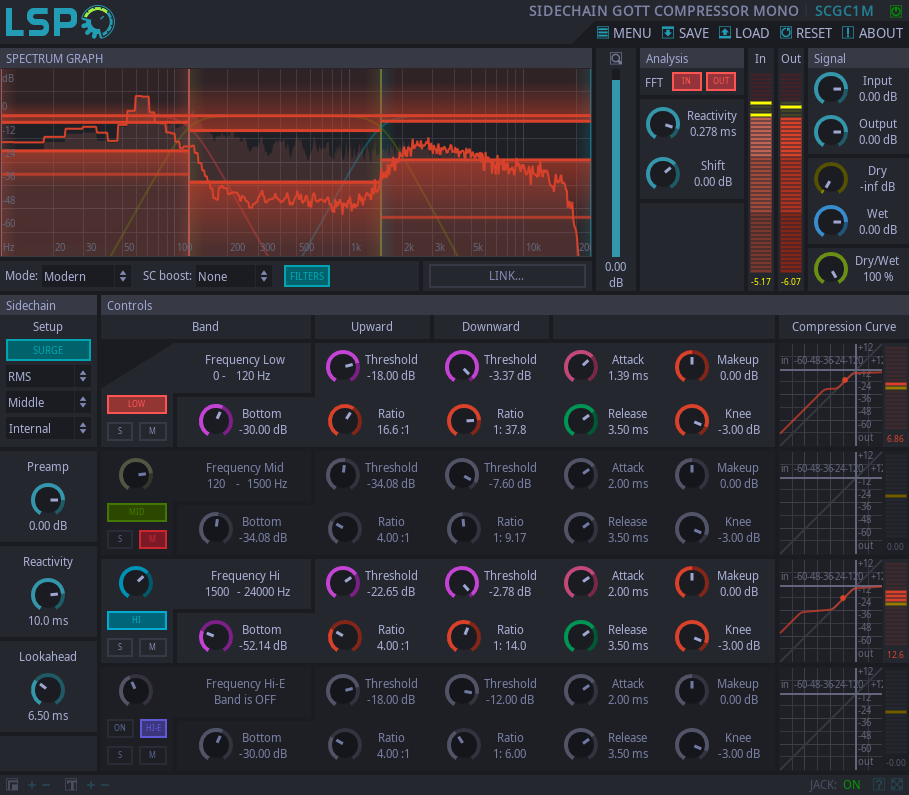This screenshot has height=795, width=909.
Task: Click the In level meter
Action: point(761,173)
